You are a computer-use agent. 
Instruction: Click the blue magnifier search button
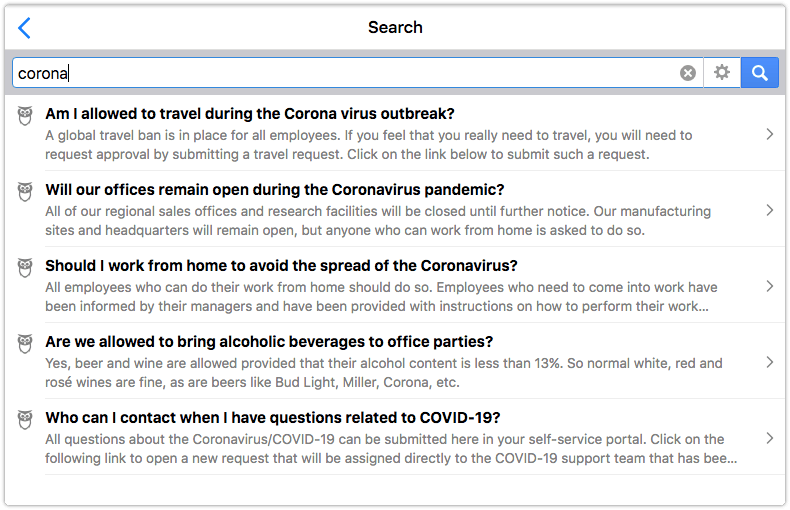coord(760,73)
